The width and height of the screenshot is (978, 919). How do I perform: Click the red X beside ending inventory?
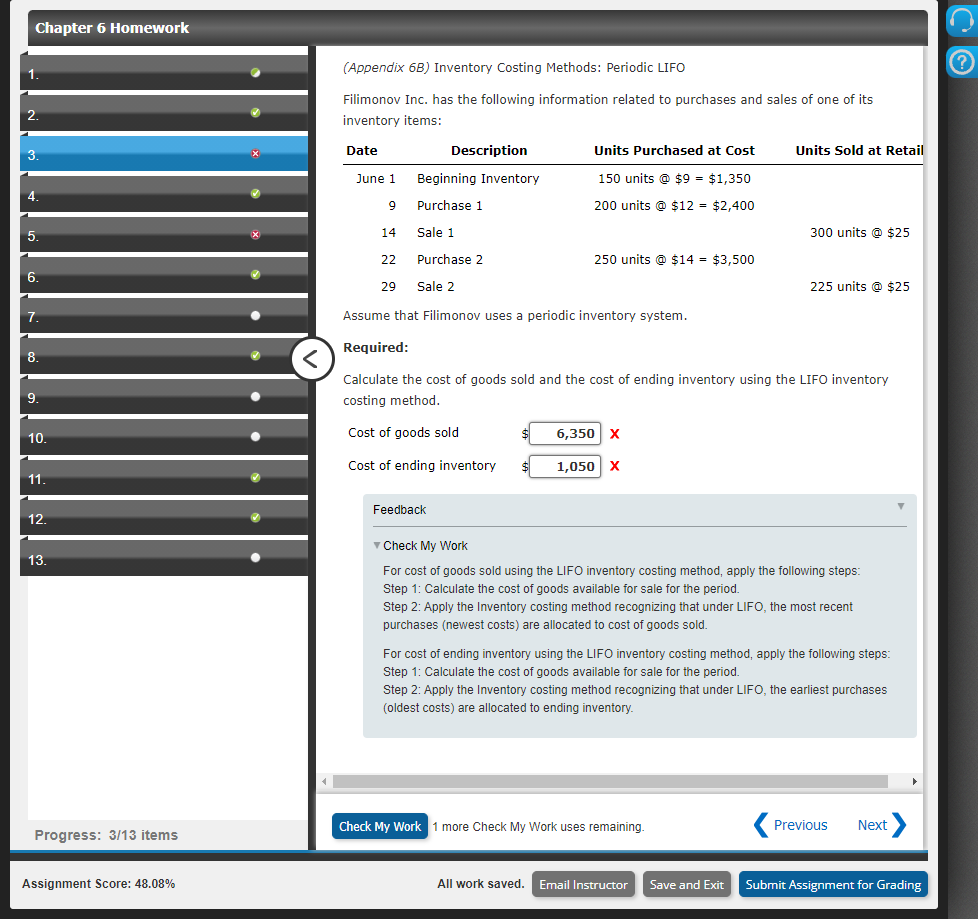point(614,466)
